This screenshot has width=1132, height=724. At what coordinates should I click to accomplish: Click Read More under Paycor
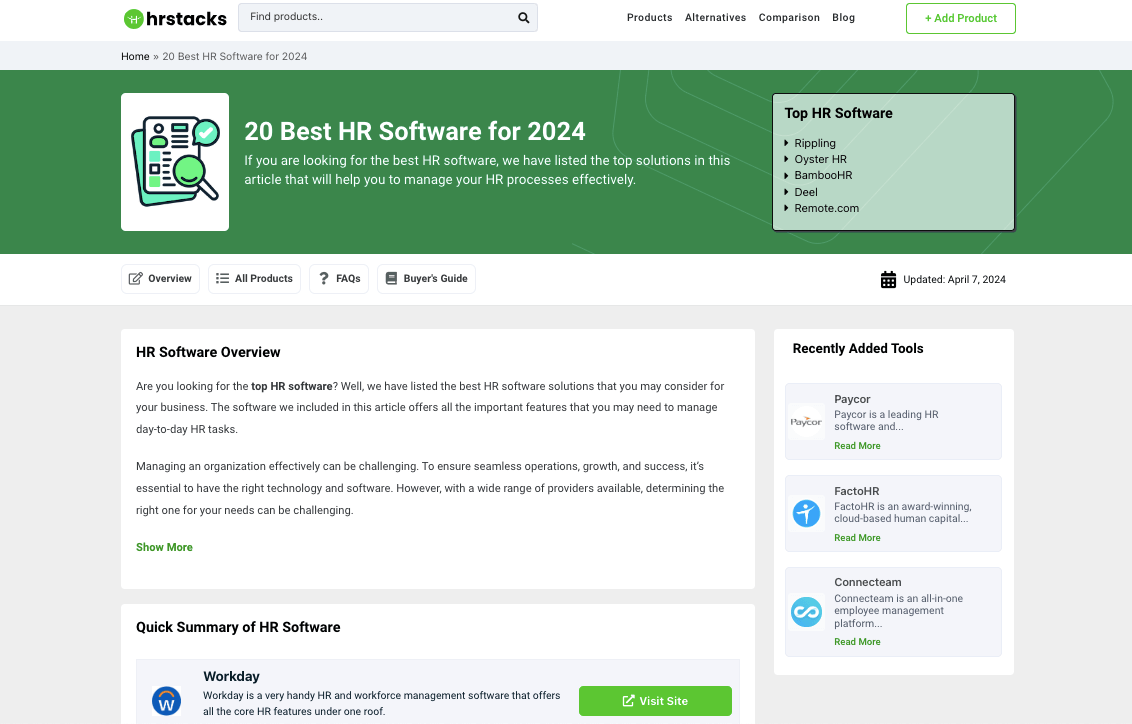pos(857,446)
